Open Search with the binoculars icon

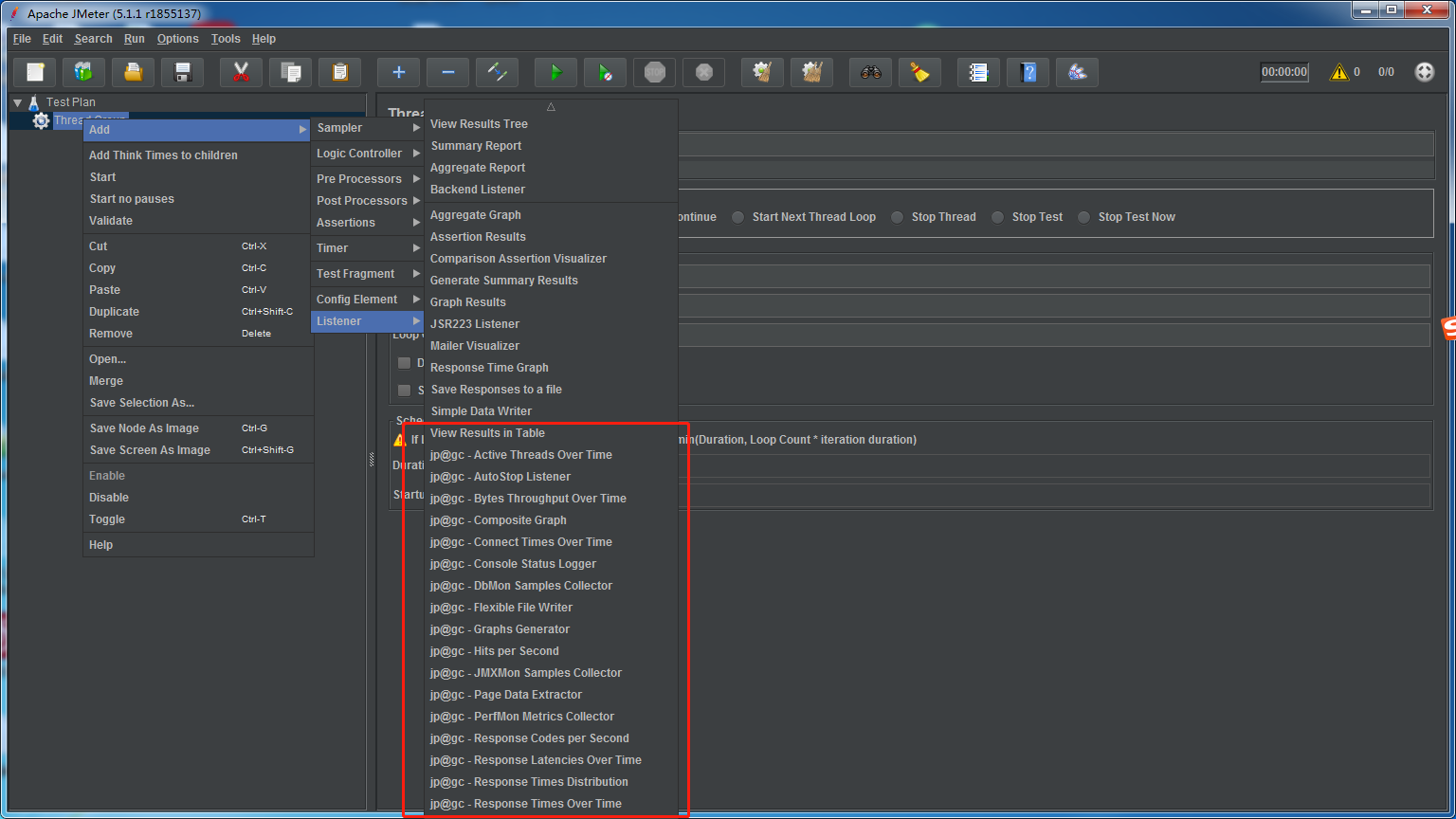click(871, 72)
